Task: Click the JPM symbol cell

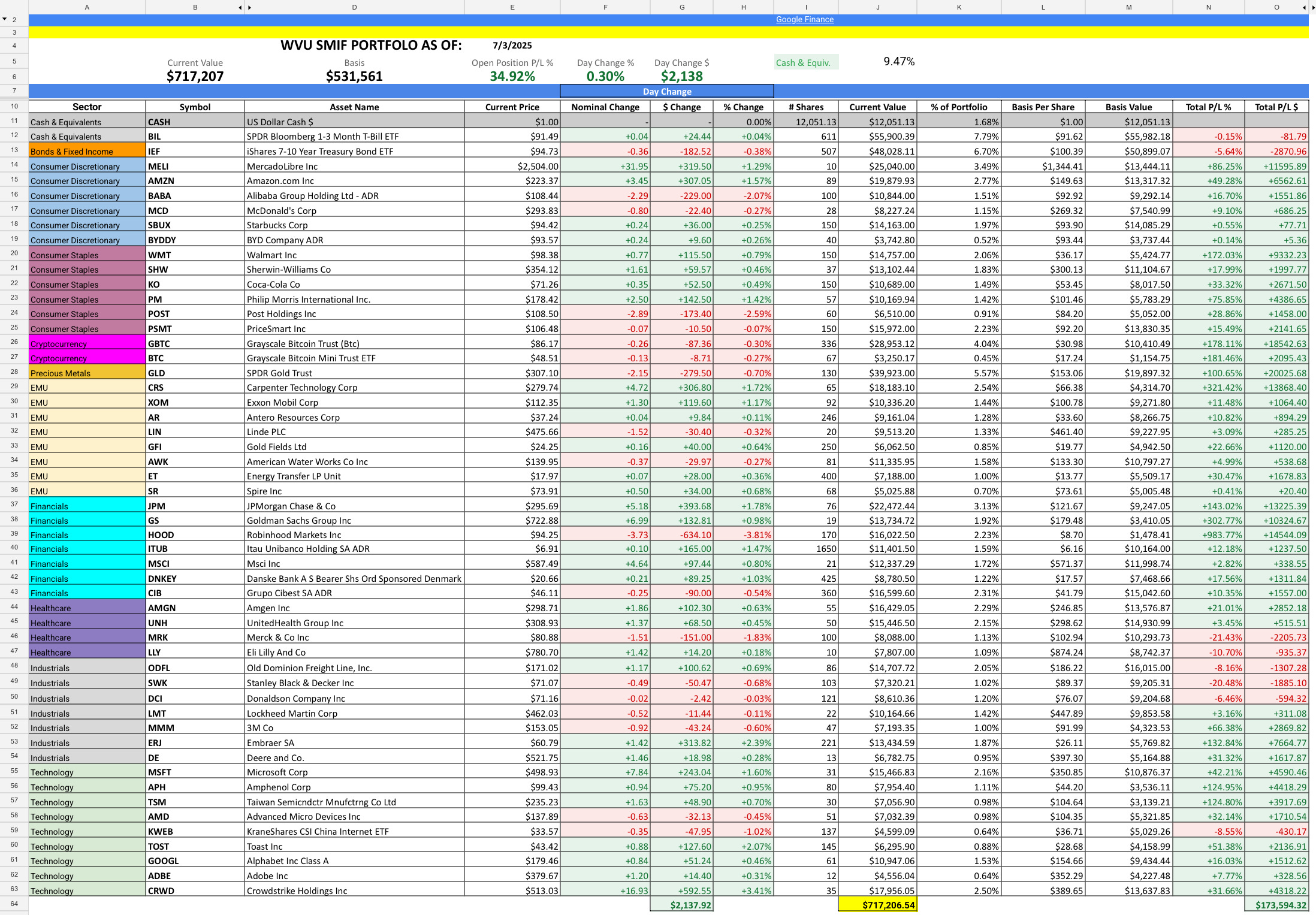Action: (x=195, y=506)
